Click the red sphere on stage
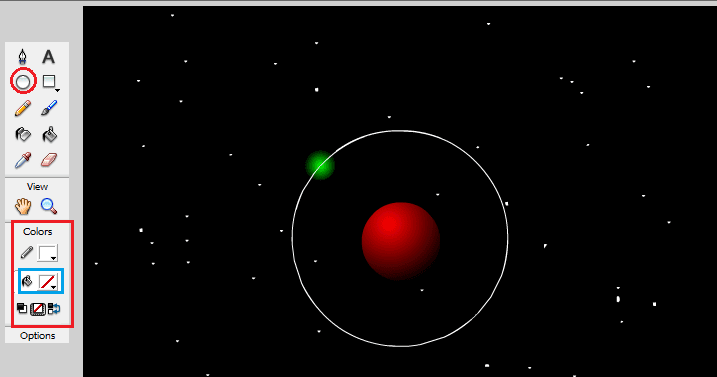The width and height of the screenshot is (717, 377). [x=401, y=241]
